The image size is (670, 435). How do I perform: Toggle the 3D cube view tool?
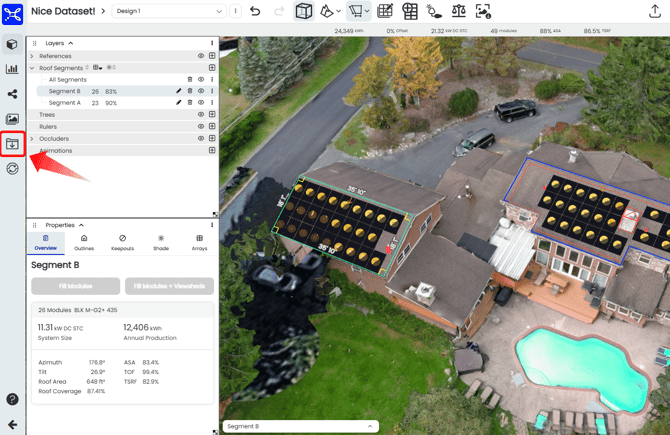pyautogui.click(x=304, y=11)
